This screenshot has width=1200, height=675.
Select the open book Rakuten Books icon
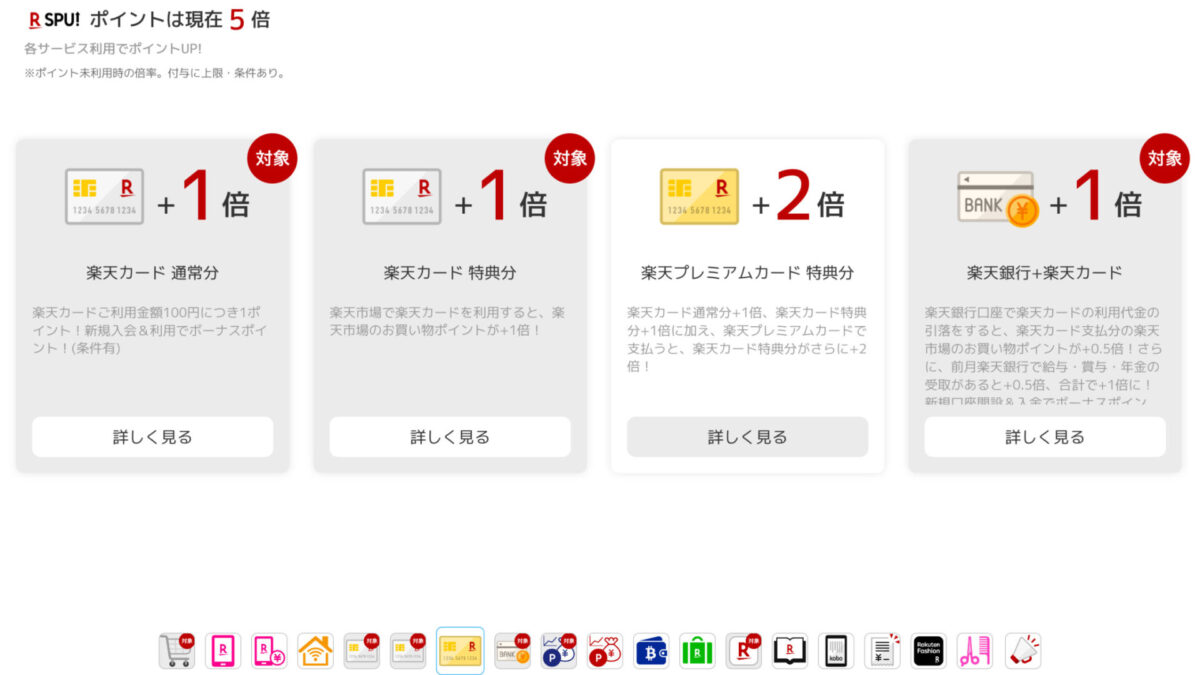pyautogui.click(x=790, y=651)
